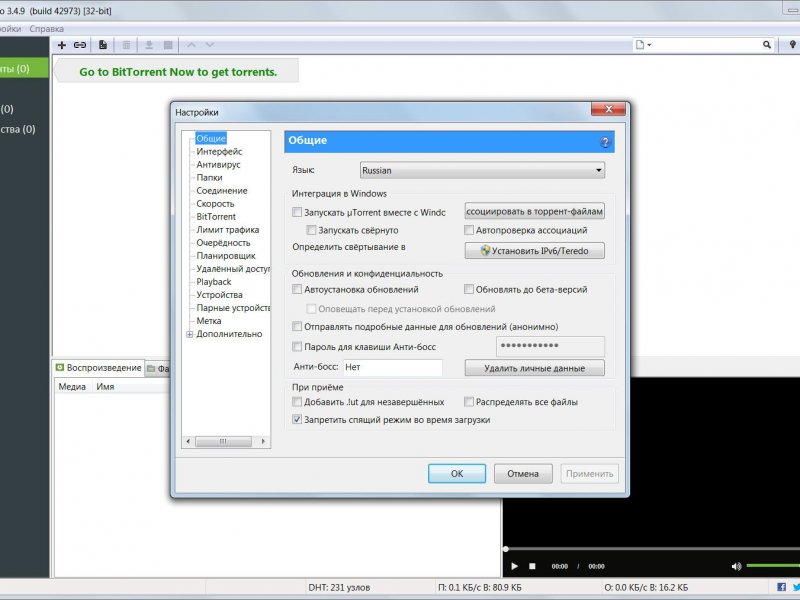Click the magnifier search icon in toolbar
Image resolution: width=800 pixels, height=600 pixels.
pyautogui.click(x=767, y=45)
